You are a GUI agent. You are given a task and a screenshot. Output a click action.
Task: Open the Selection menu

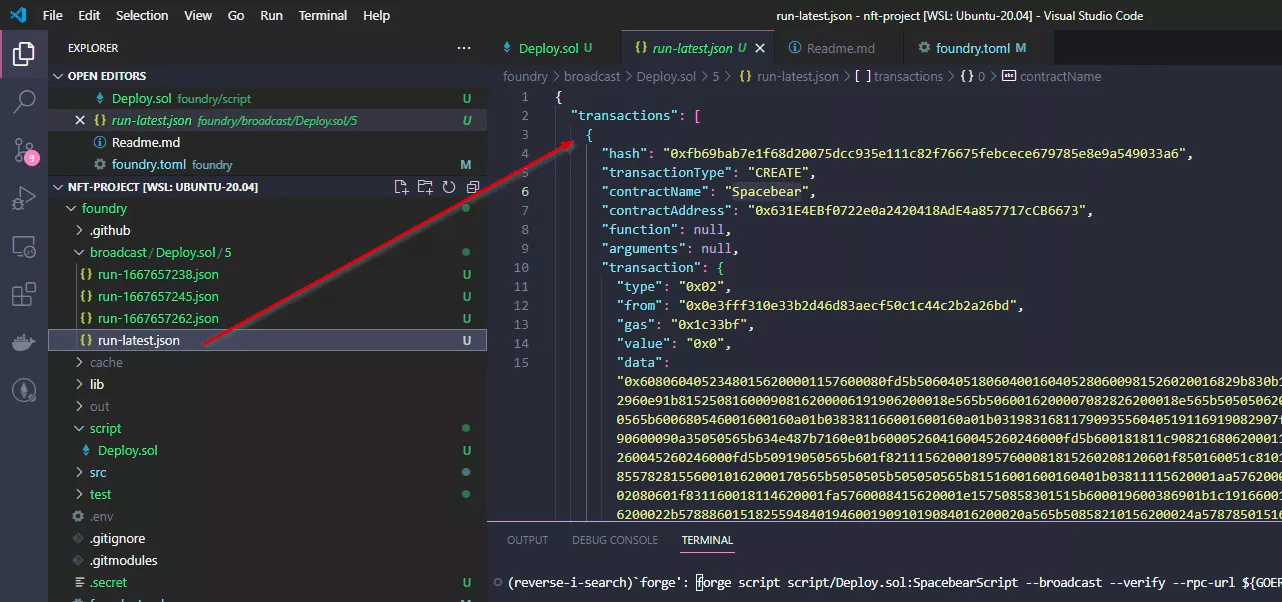[x=142, y=16]
